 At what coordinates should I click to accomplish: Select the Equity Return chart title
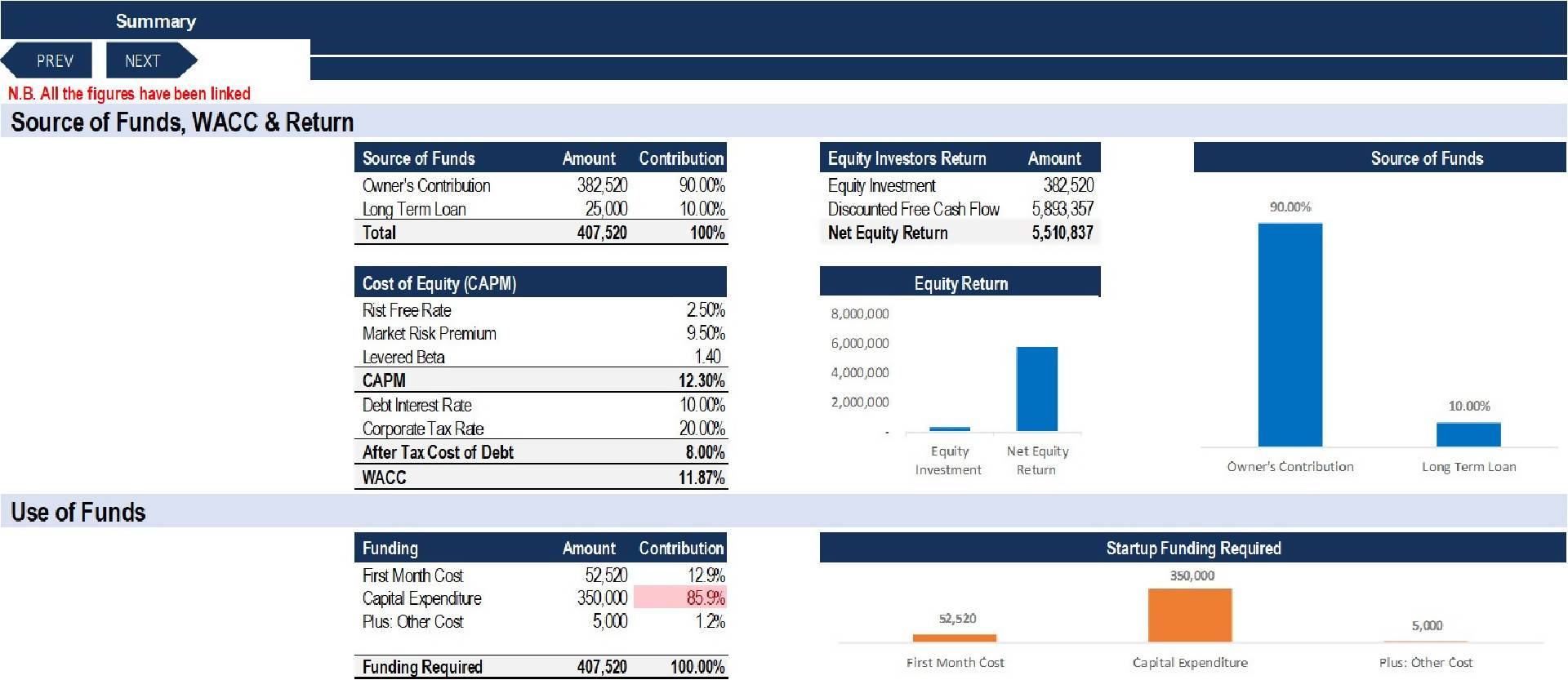tap(960, 283)
